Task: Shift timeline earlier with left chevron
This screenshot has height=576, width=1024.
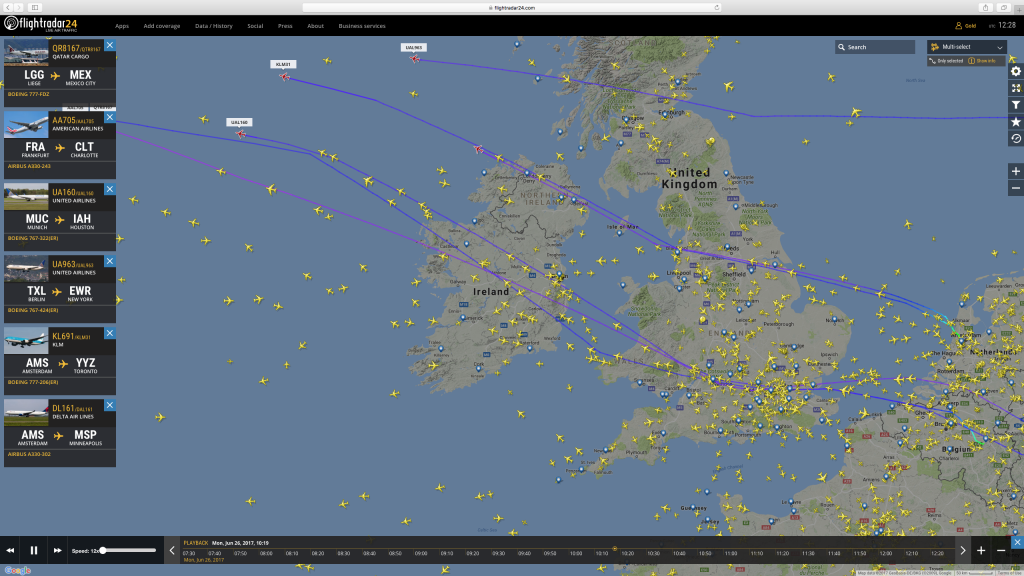Action: point(172,551)
